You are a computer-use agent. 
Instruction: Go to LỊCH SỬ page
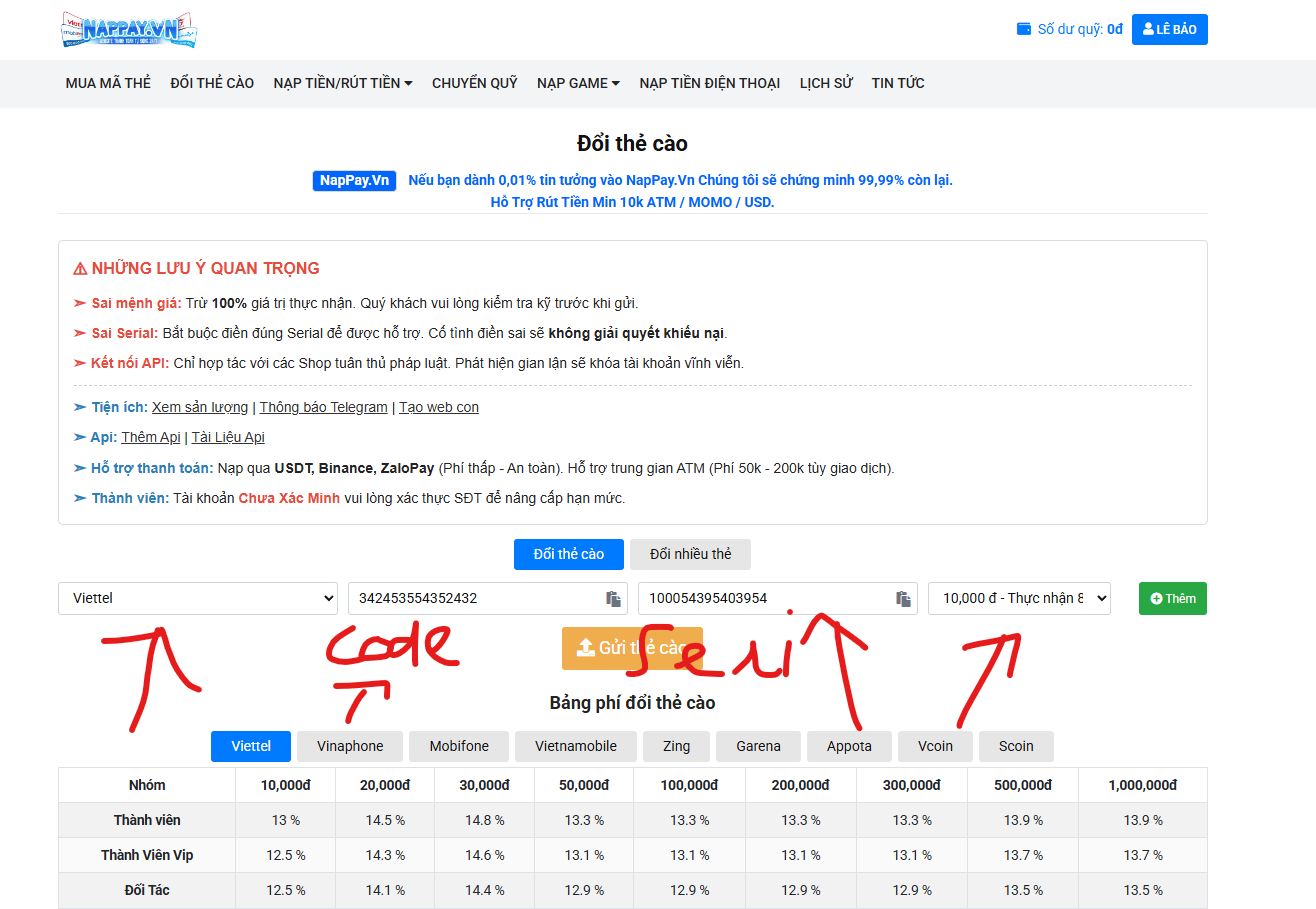(x=826, y=83)
